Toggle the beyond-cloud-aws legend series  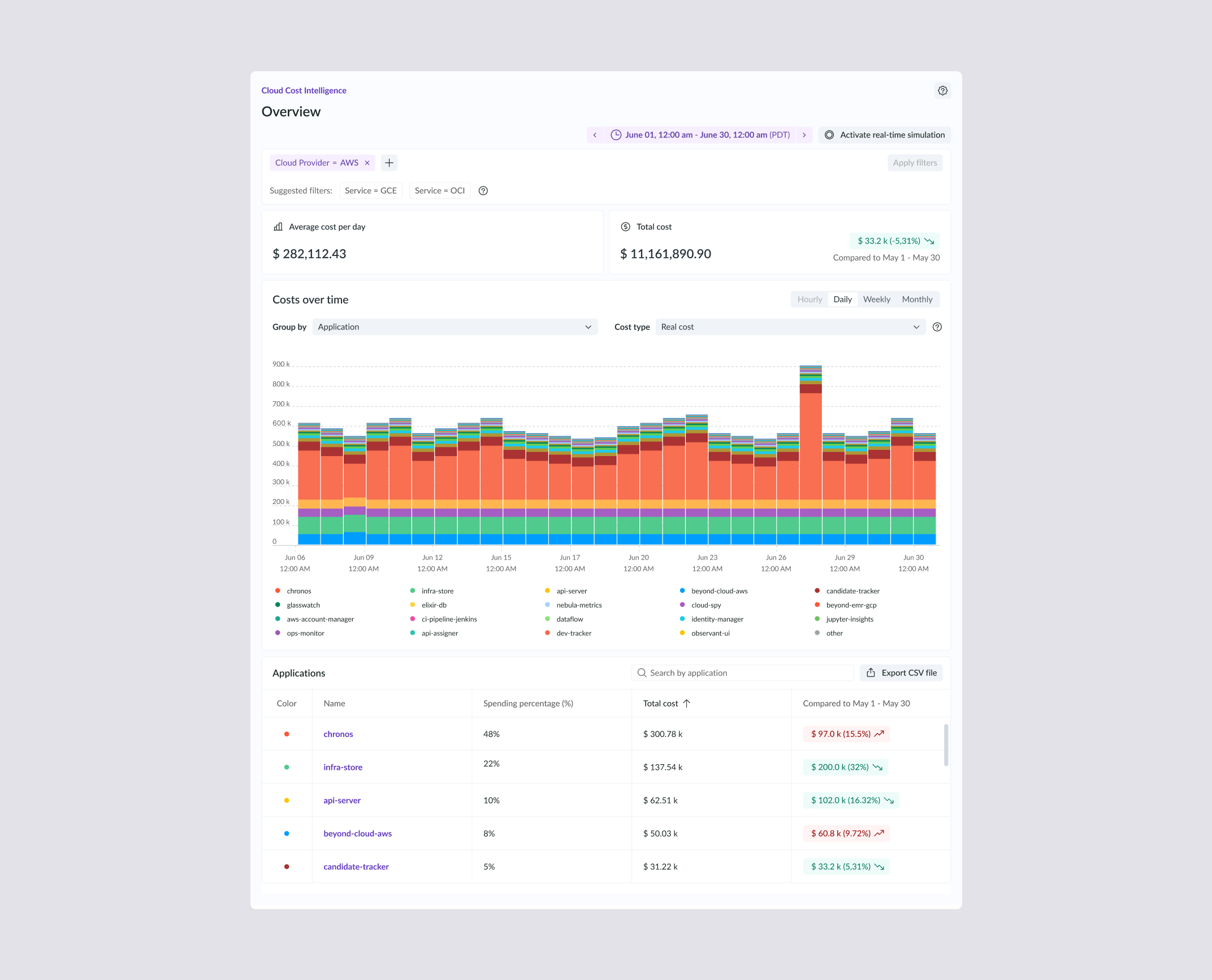[713, 591]
